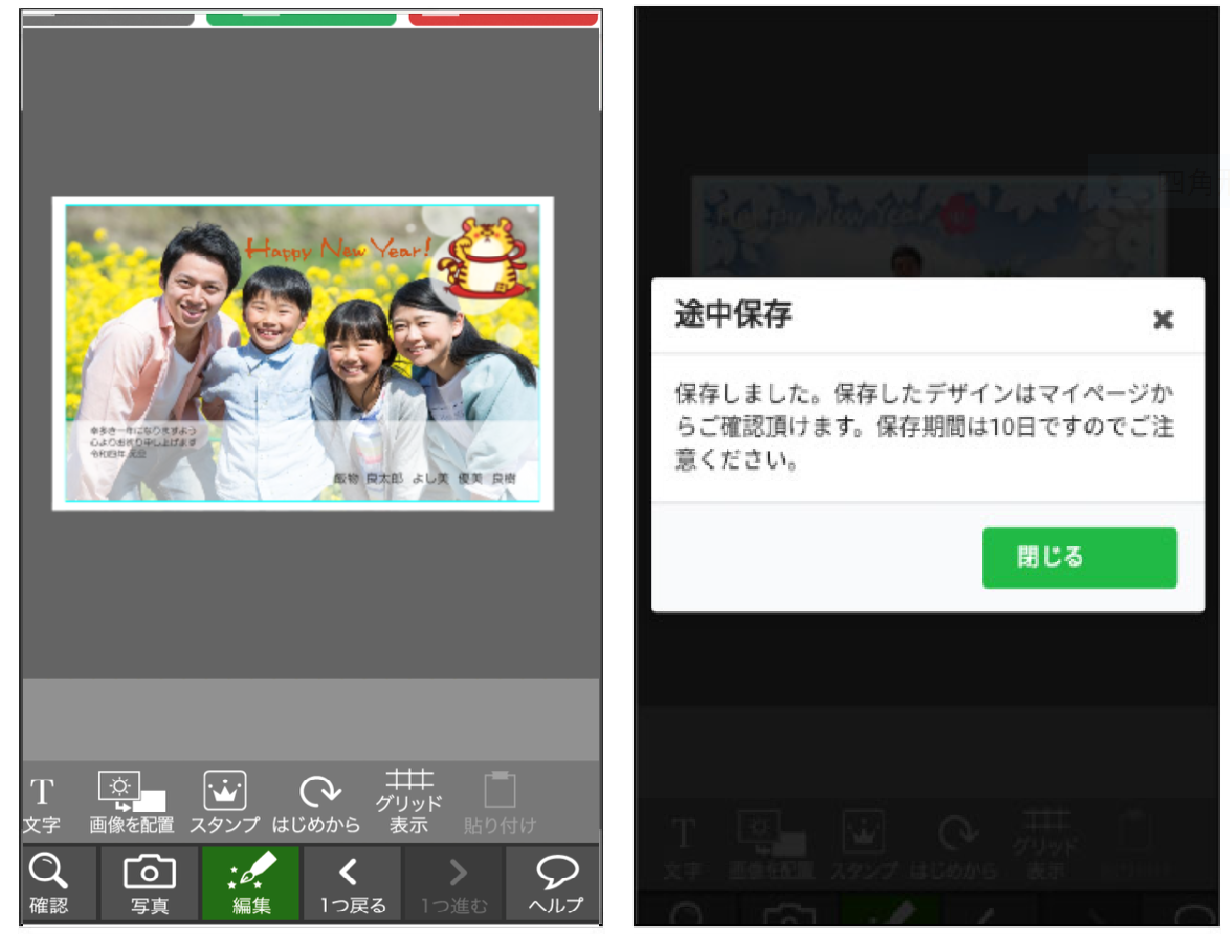Open the スタンプ stamp picker
The image size is (1230, 944).
point(224,802)
